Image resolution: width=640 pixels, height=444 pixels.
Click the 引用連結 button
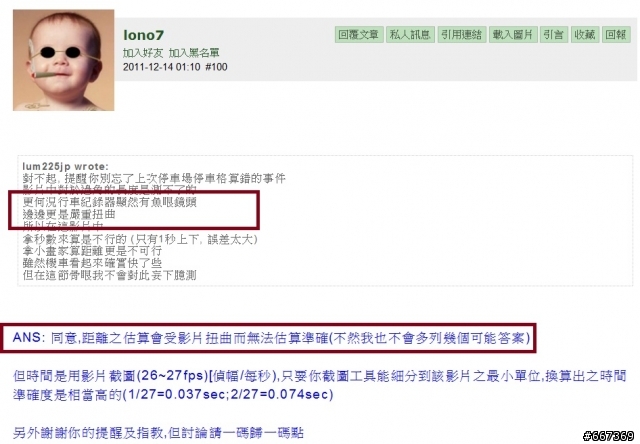tap(462, 35)
